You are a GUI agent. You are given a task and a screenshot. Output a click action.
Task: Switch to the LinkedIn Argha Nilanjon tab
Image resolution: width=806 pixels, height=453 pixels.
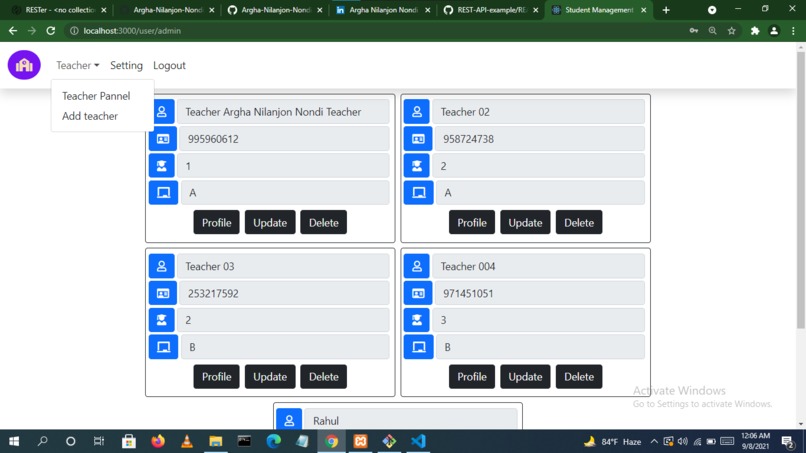[x=383, y=10]
